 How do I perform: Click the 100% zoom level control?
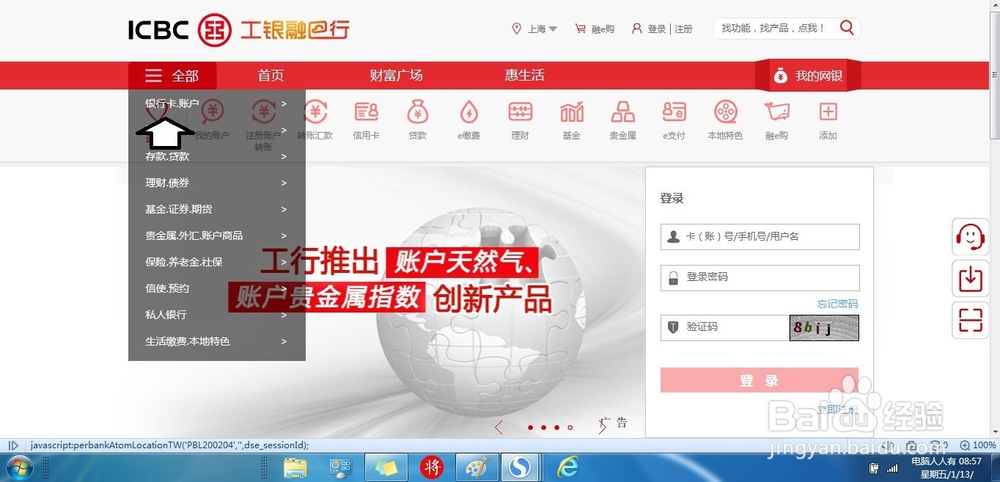978,445
